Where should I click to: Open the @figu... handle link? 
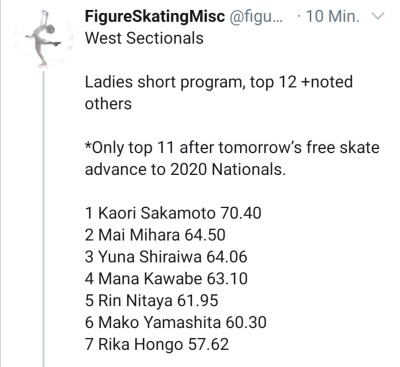[256, 16]
